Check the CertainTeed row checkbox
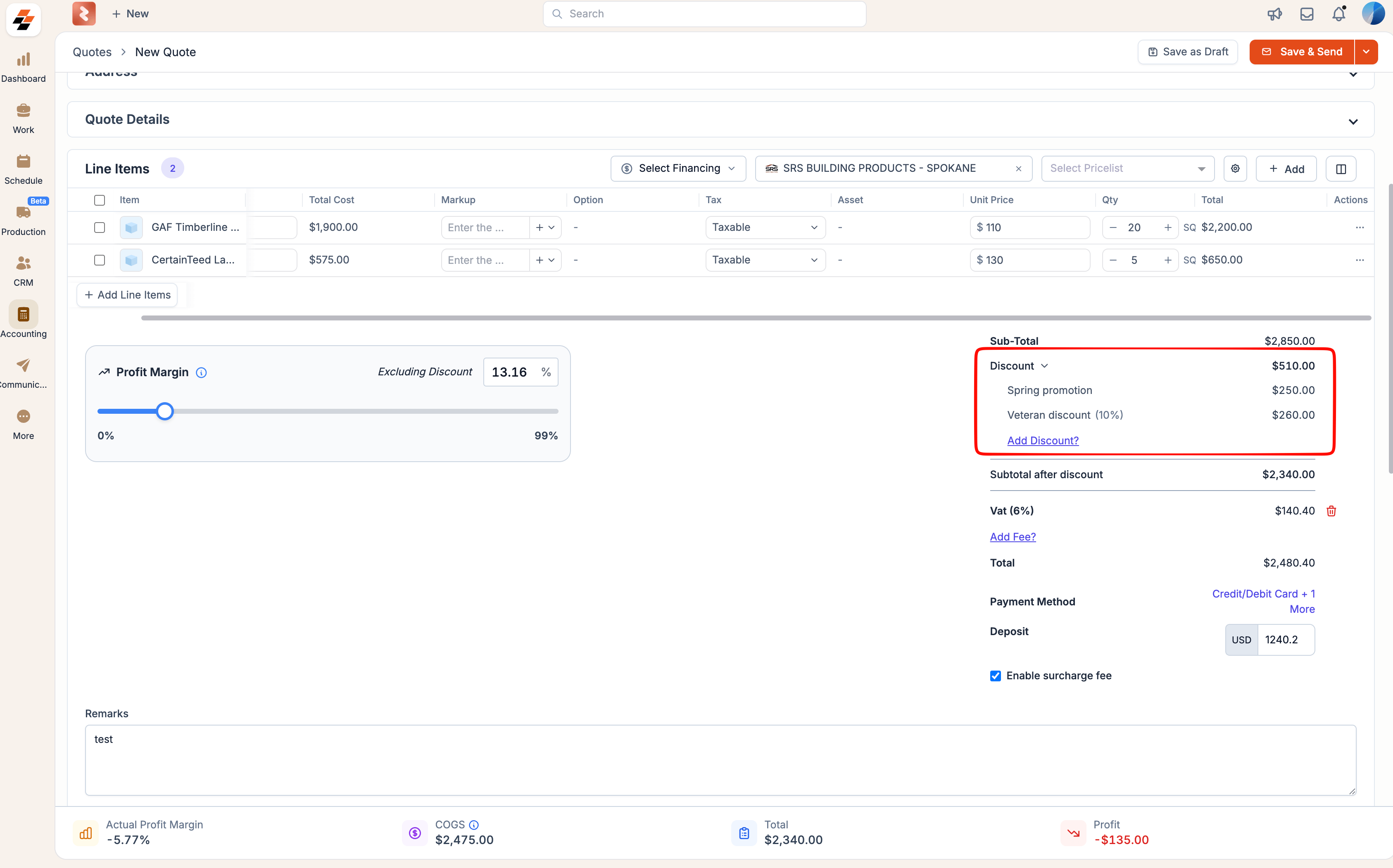 pos(99,261)
